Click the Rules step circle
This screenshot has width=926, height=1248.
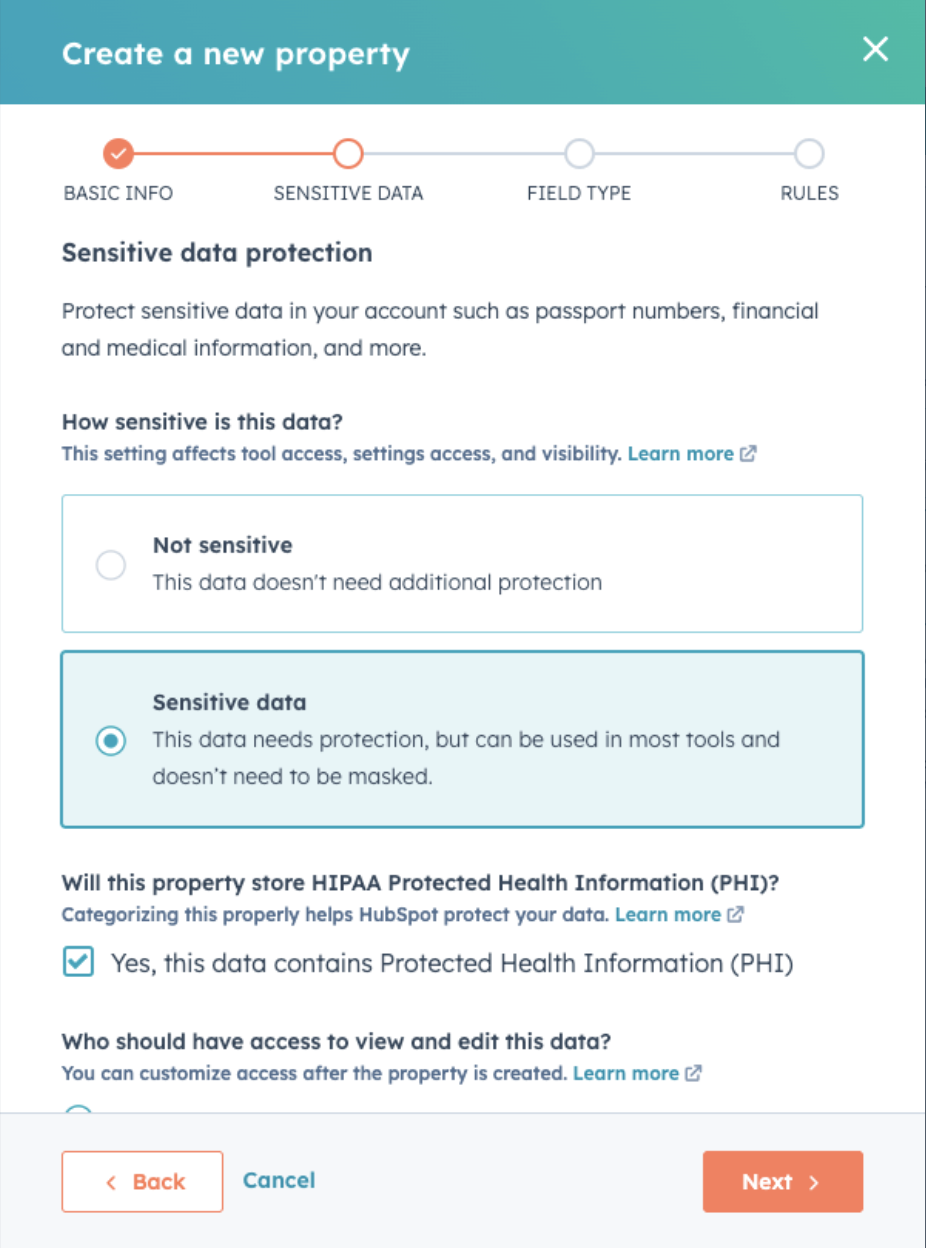coord(808,154)
